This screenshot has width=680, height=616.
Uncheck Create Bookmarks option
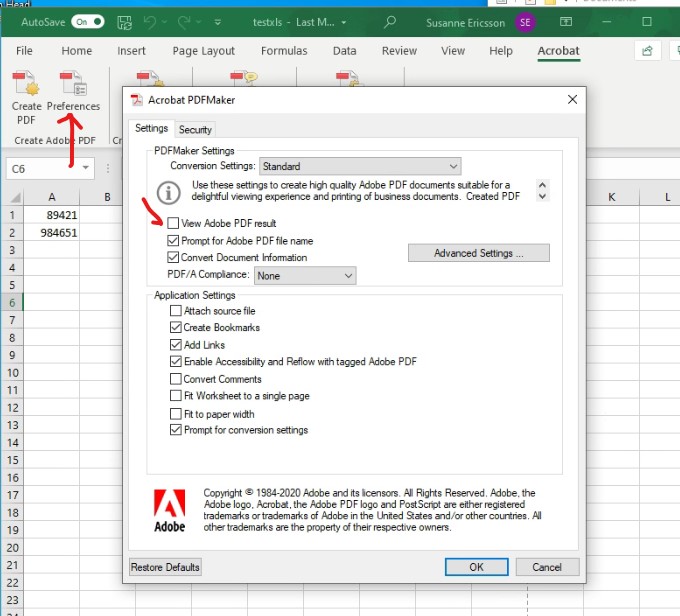(176, 328)
